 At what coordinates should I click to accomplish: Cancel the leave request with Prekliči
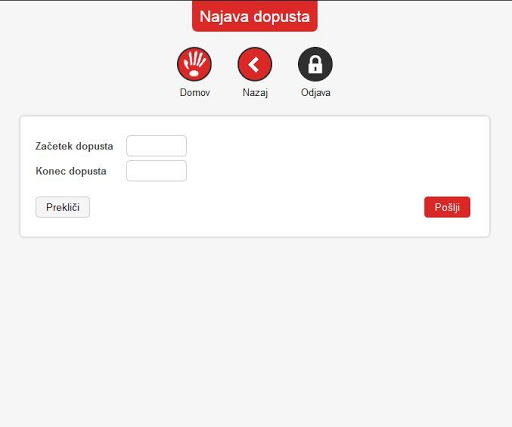click(x=63, y=207)
